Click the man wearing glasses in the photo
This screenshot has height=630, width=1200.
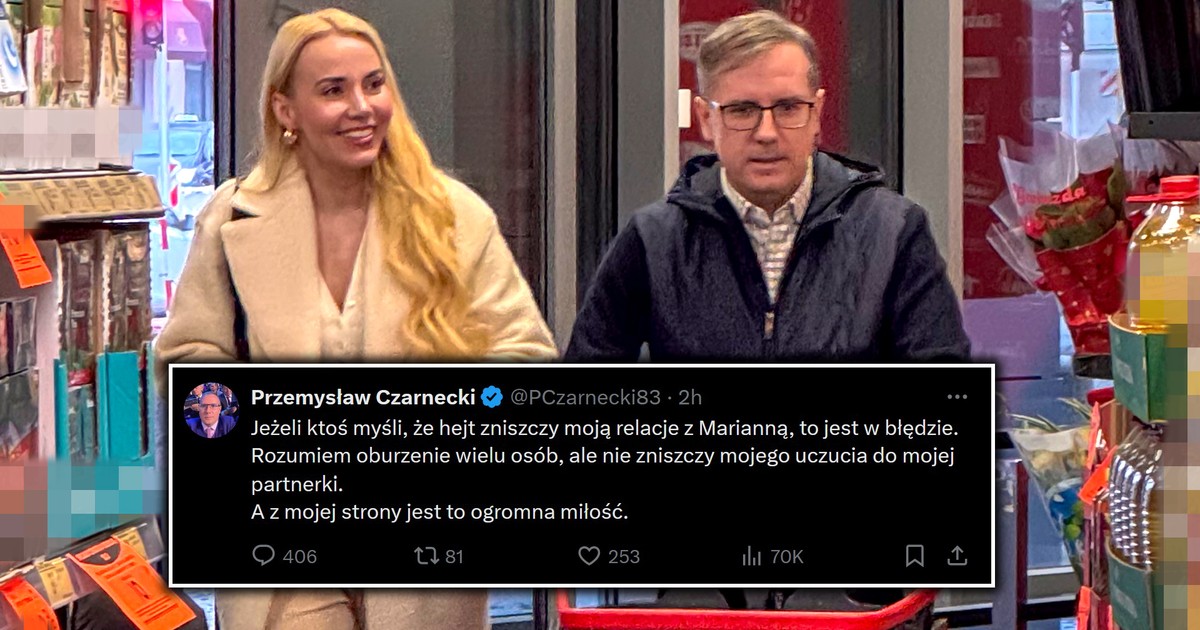point(765,200)
